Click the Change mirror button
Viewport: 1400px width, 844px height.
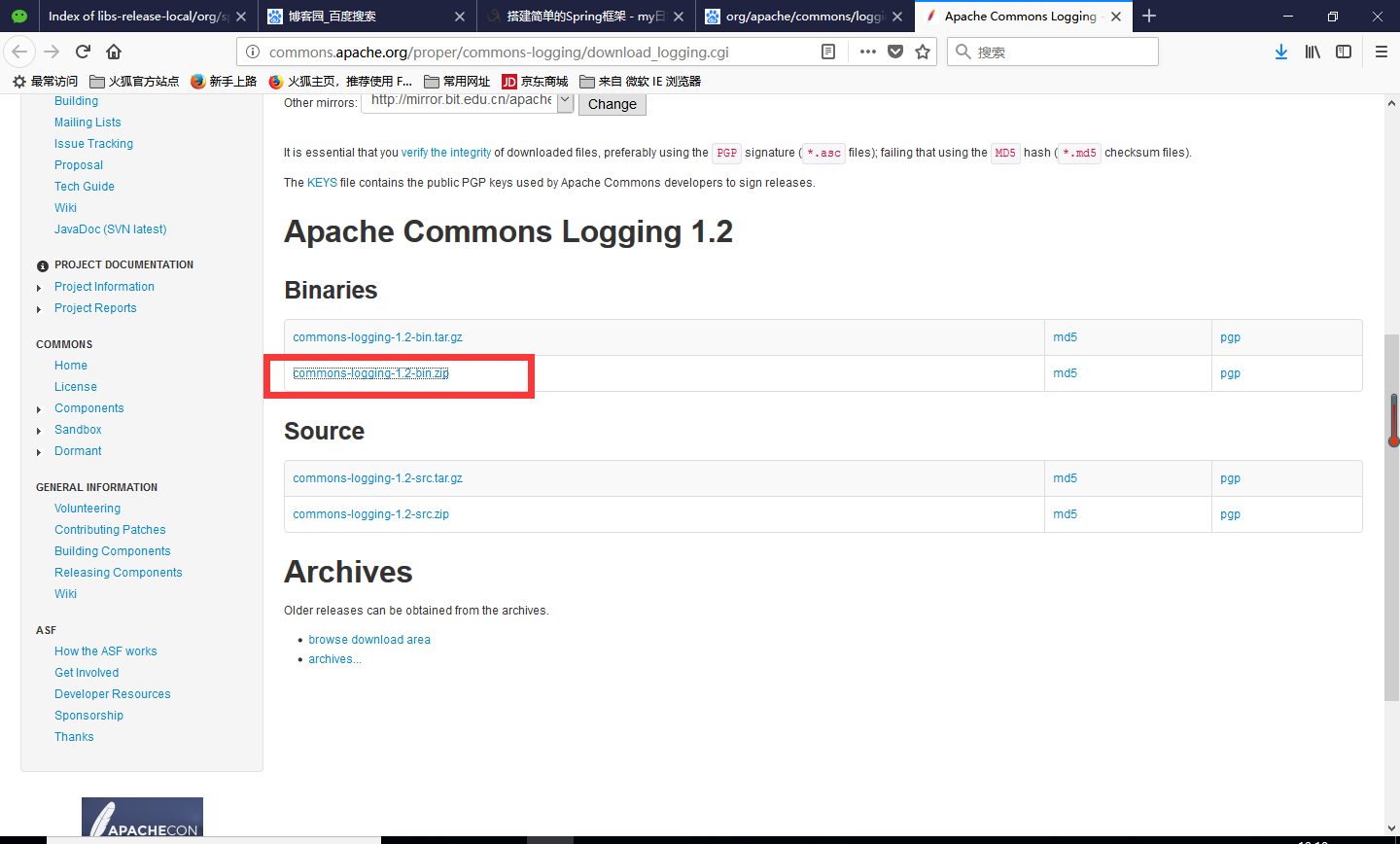[612, 103]
